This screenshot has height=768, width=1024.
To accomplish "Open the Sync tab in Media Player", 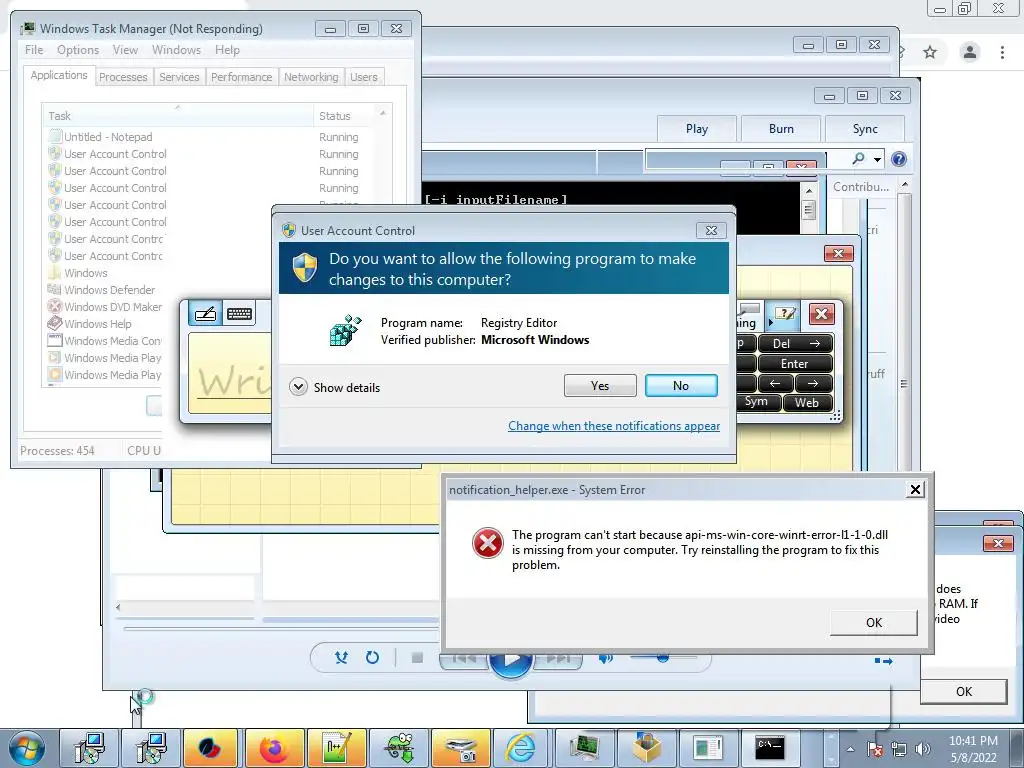I will tap(865, 129).
